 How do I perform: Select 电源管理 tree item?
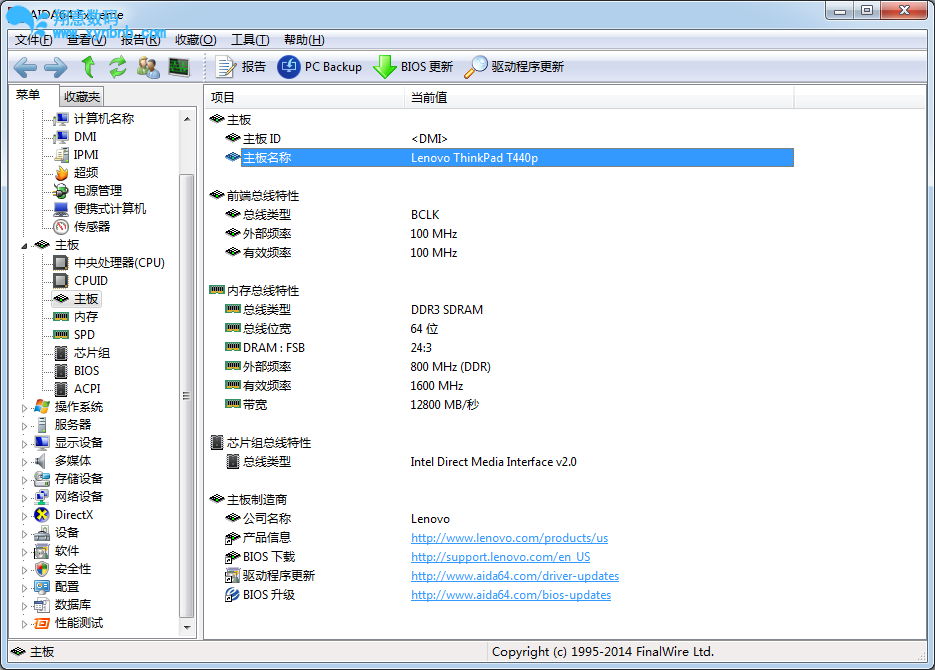click(x=98, y=191)
